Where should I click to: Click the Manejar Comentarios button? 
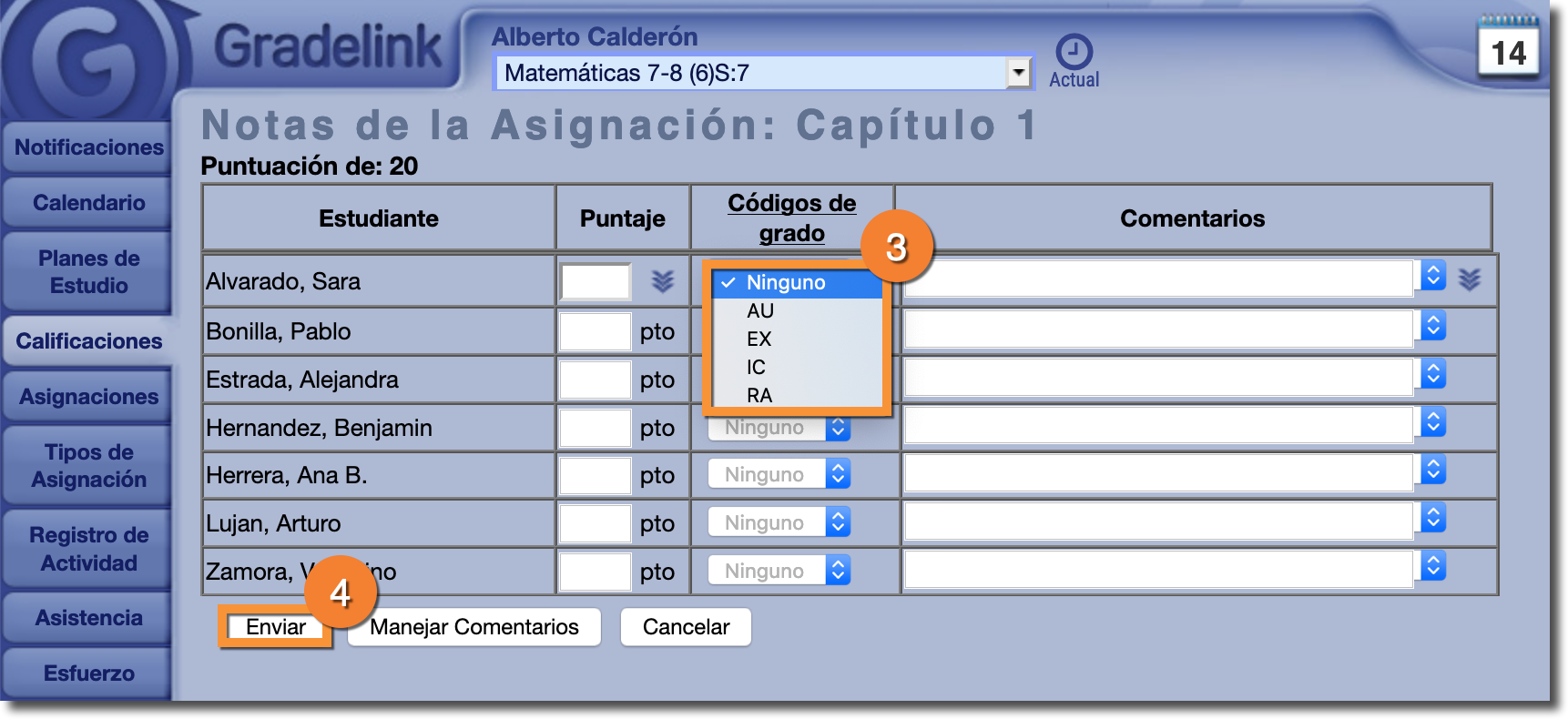(473, 627)
